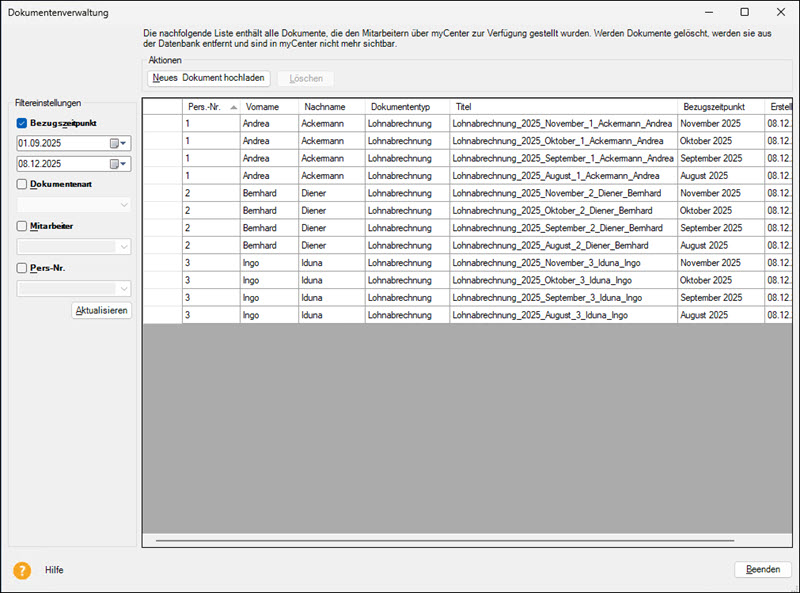Click the horizontal scrollbar of the table

pos(445,540)
